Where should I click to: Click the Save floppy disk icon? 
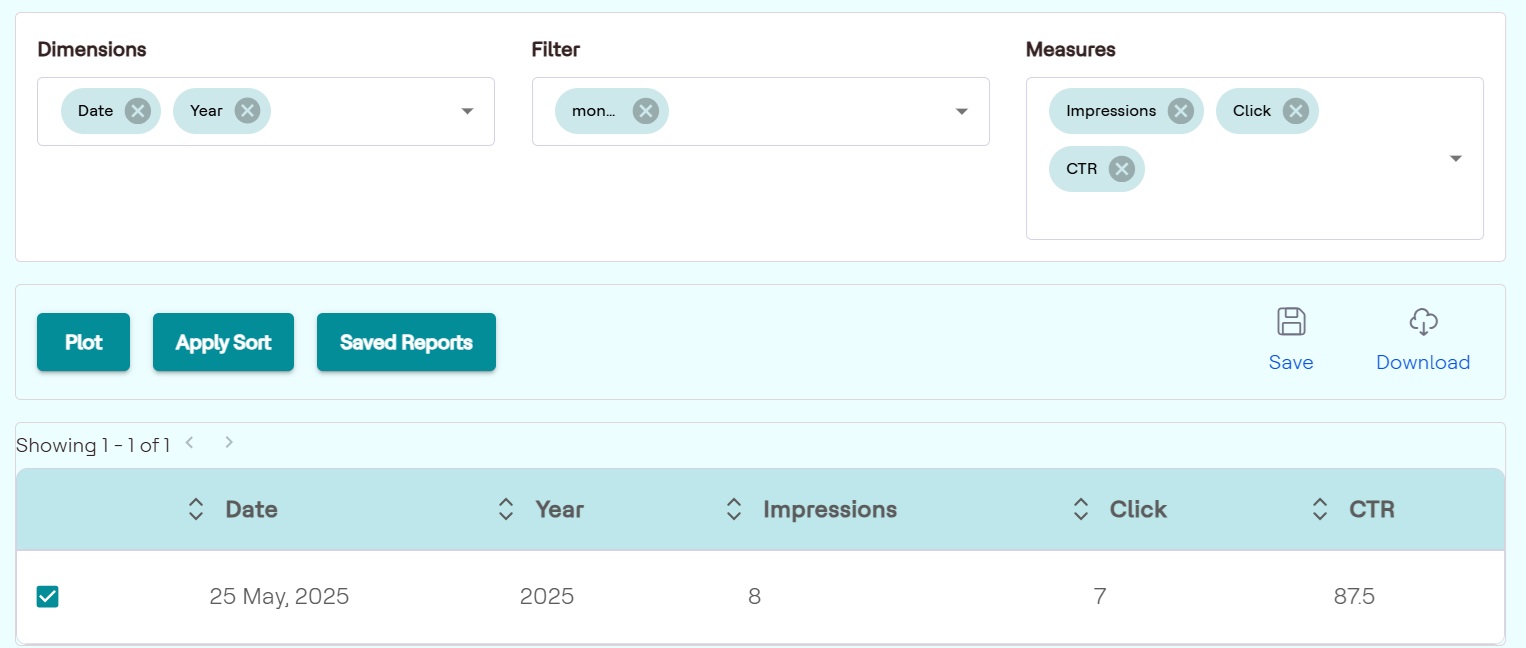(x=1291, y=322)
